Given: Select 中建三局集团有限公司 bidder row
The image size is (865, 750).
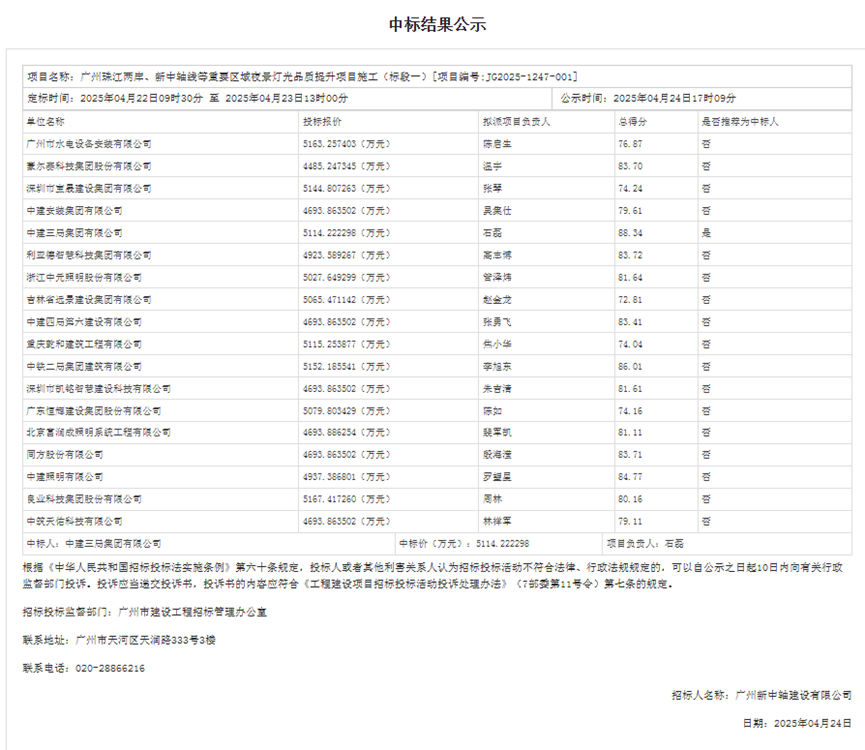Looking at the screenshot, I should pos(77,232).
